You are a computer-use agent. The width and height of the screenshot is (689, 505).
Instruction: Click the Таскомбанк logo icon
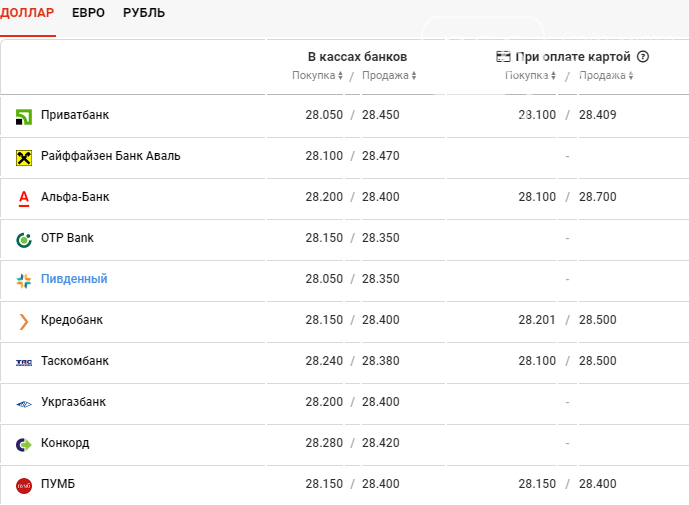(x=24, y=363)
